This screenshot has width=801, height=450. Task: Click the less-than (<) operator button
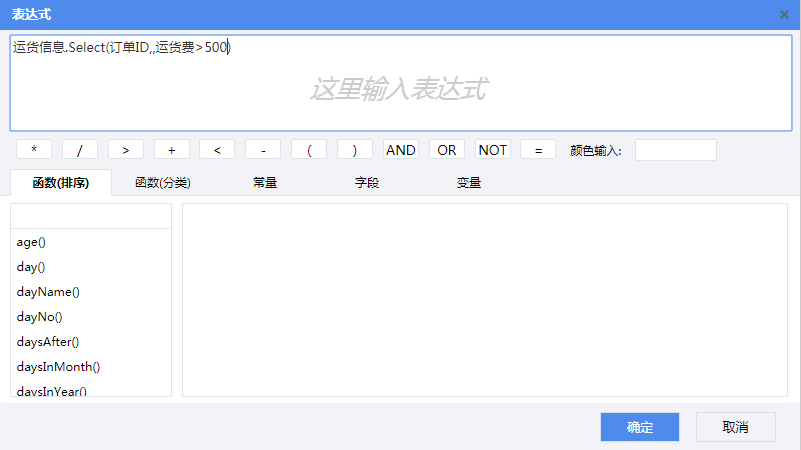pyautogui.click(x=217, y=150)
